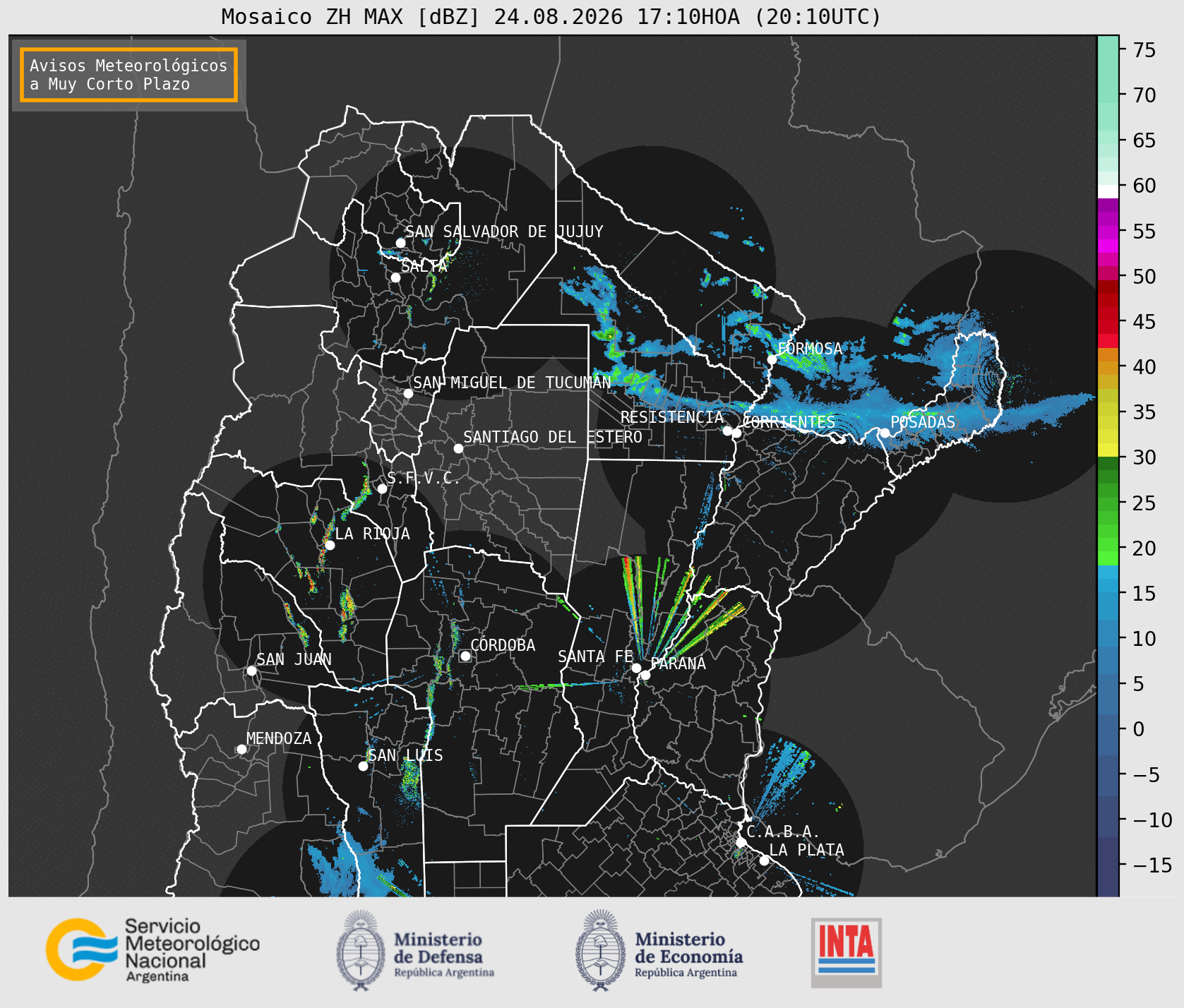Click the Servicio Meteorológico Nacional logo
1184x1008 pixels.
click(x=153, y=949)
